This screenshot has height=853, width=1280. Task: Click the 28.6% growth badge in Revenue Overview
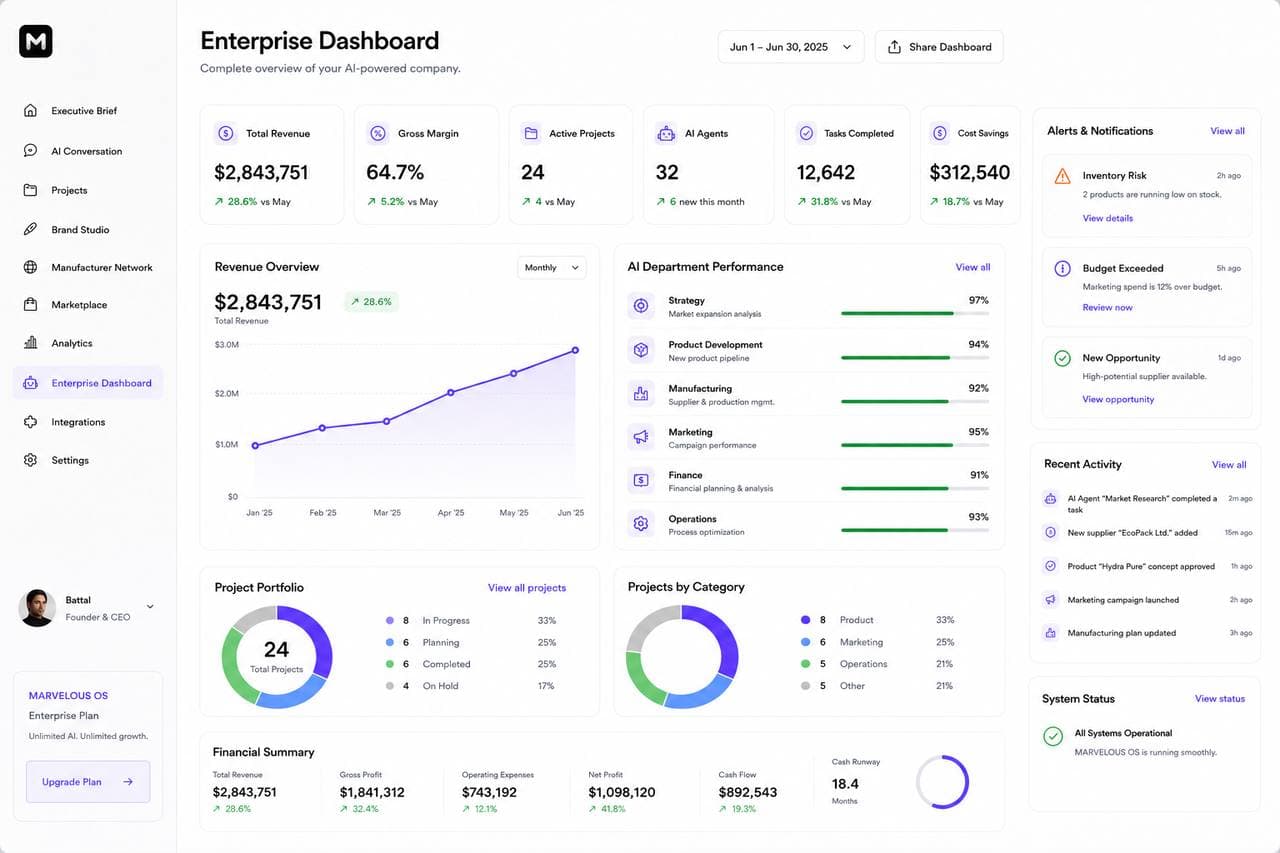(371, 301)
